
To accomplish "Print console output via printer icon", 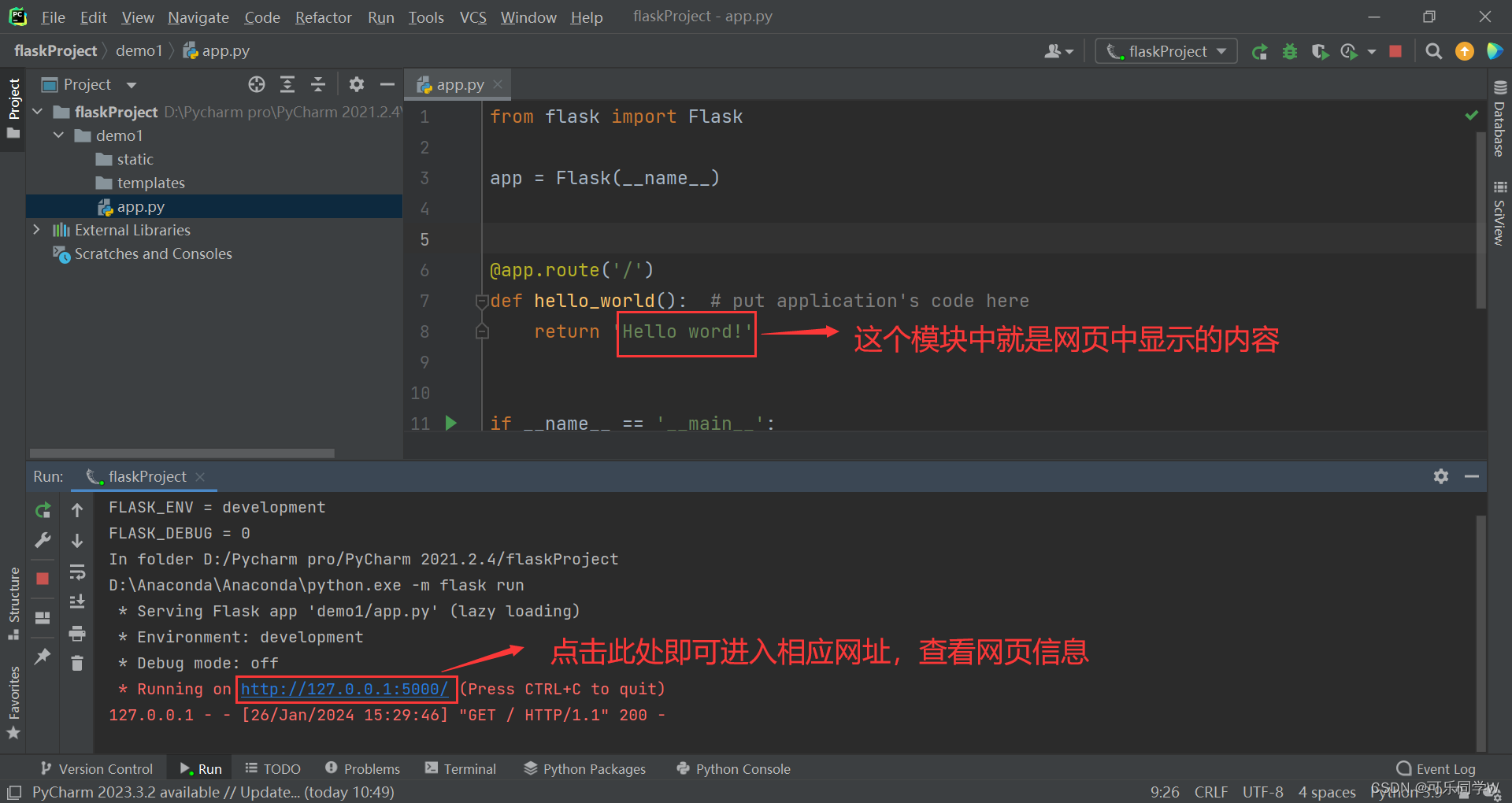I will [x=77, y=633].
